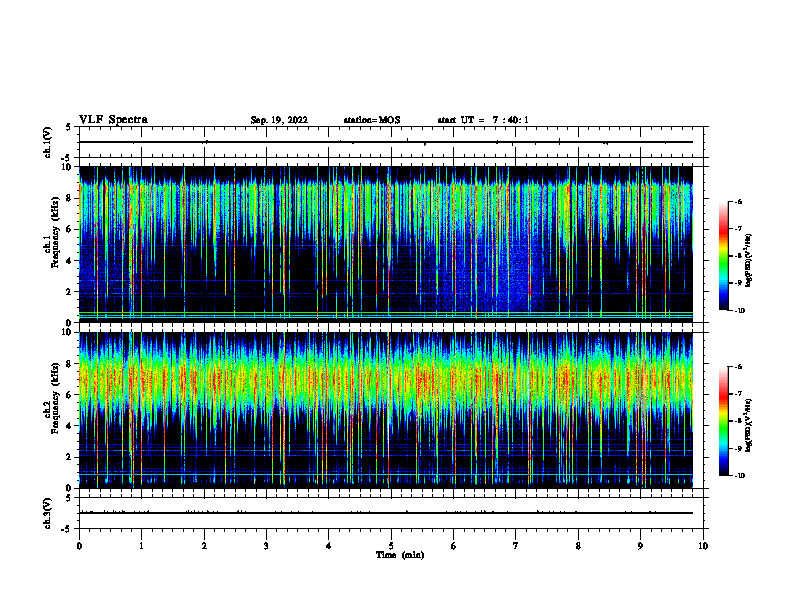Click the ch.1 voltage waveform trace

tap(386, 142)
